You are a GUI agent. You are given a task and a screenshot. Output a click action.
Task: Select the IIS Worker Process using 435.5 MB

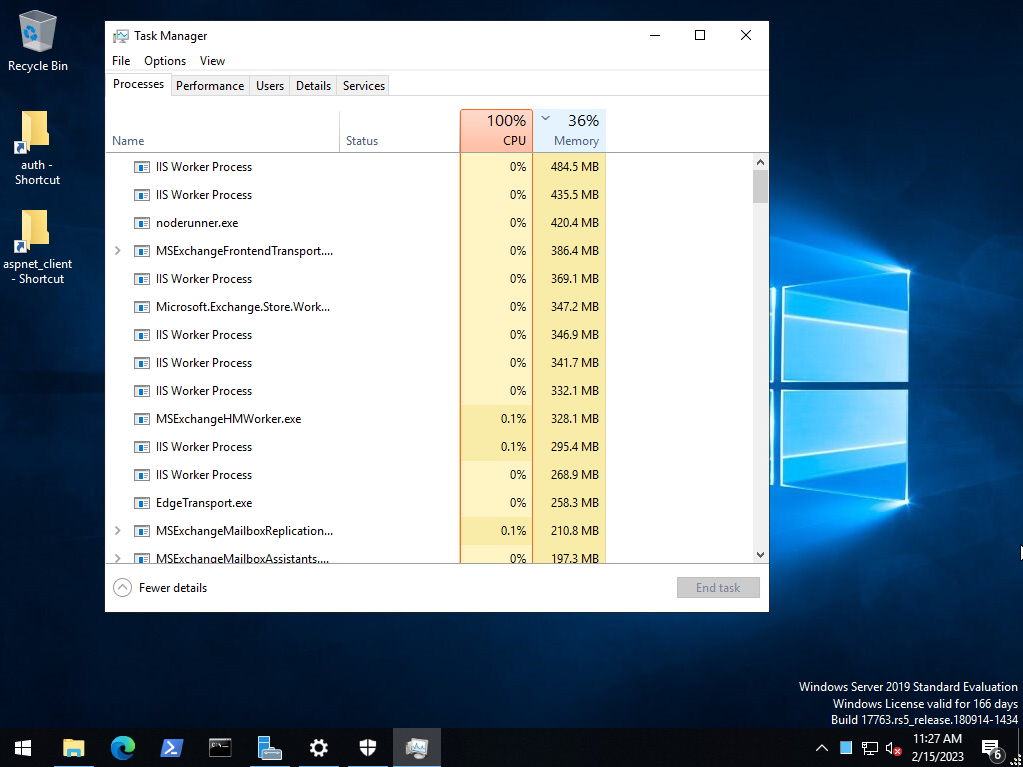pyautogui.click(x=356, y=195)
